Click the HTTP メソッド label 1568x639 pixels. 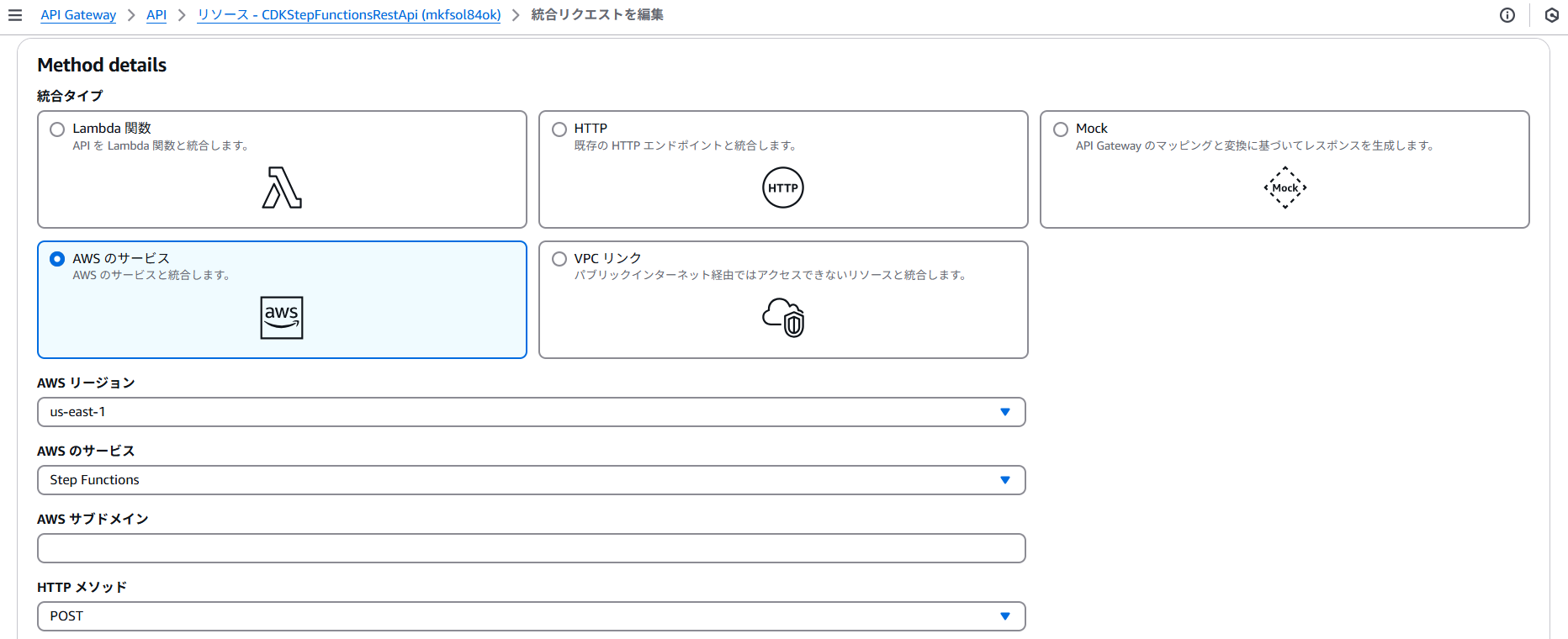point(82,587)
